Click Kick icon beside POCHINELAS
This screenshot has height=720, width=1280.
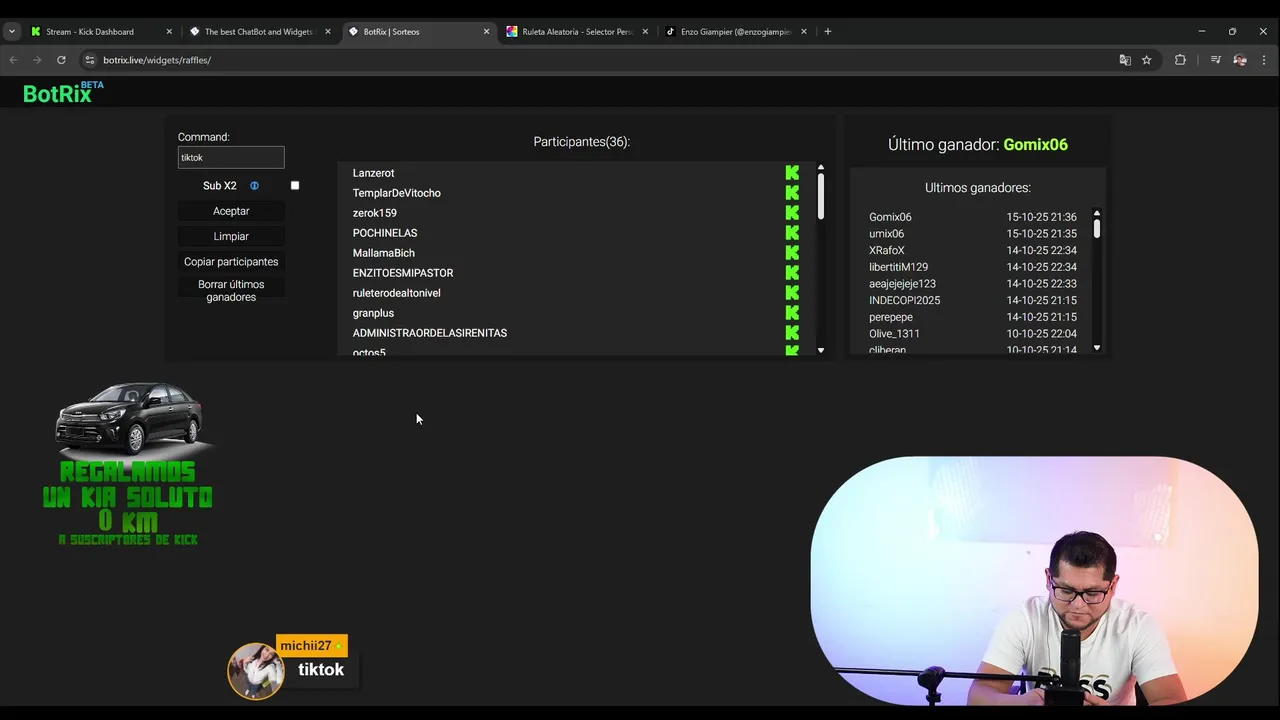792,233
